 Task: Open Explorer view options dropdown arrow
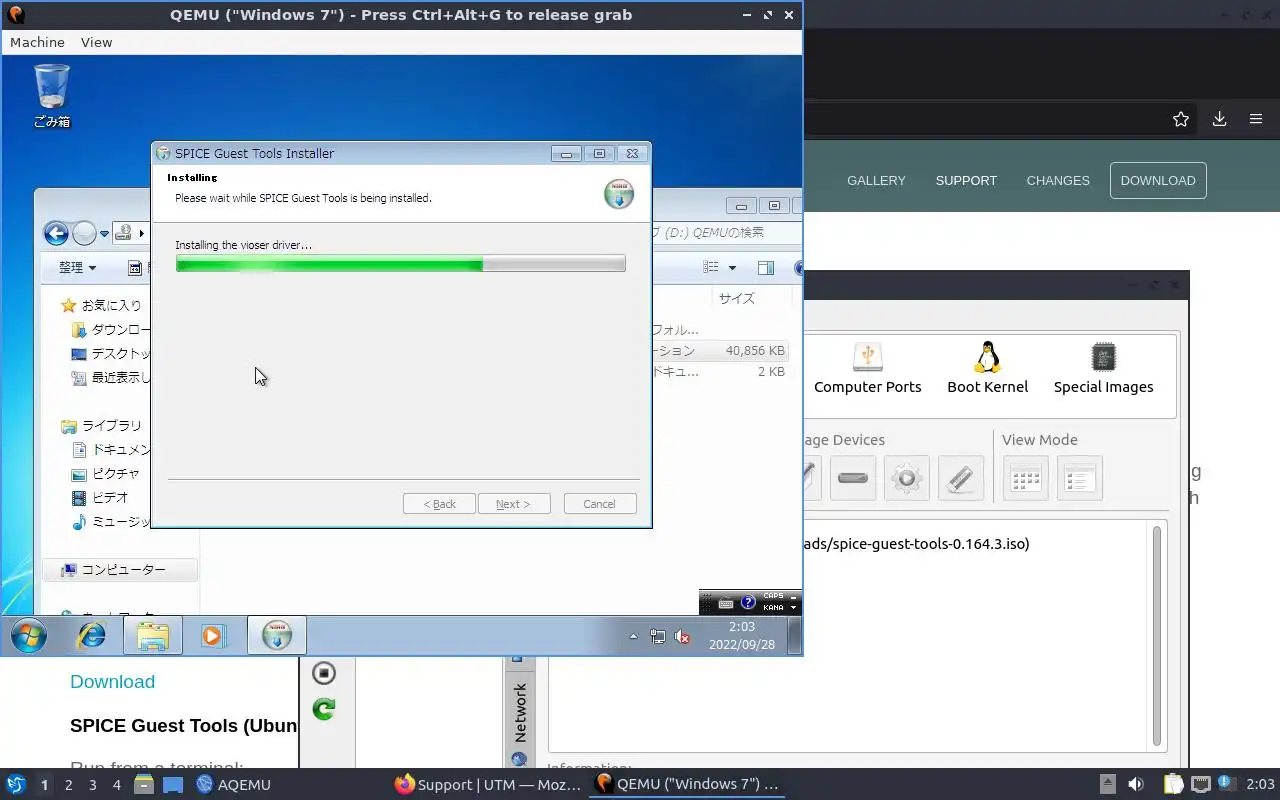coord(732,267)
